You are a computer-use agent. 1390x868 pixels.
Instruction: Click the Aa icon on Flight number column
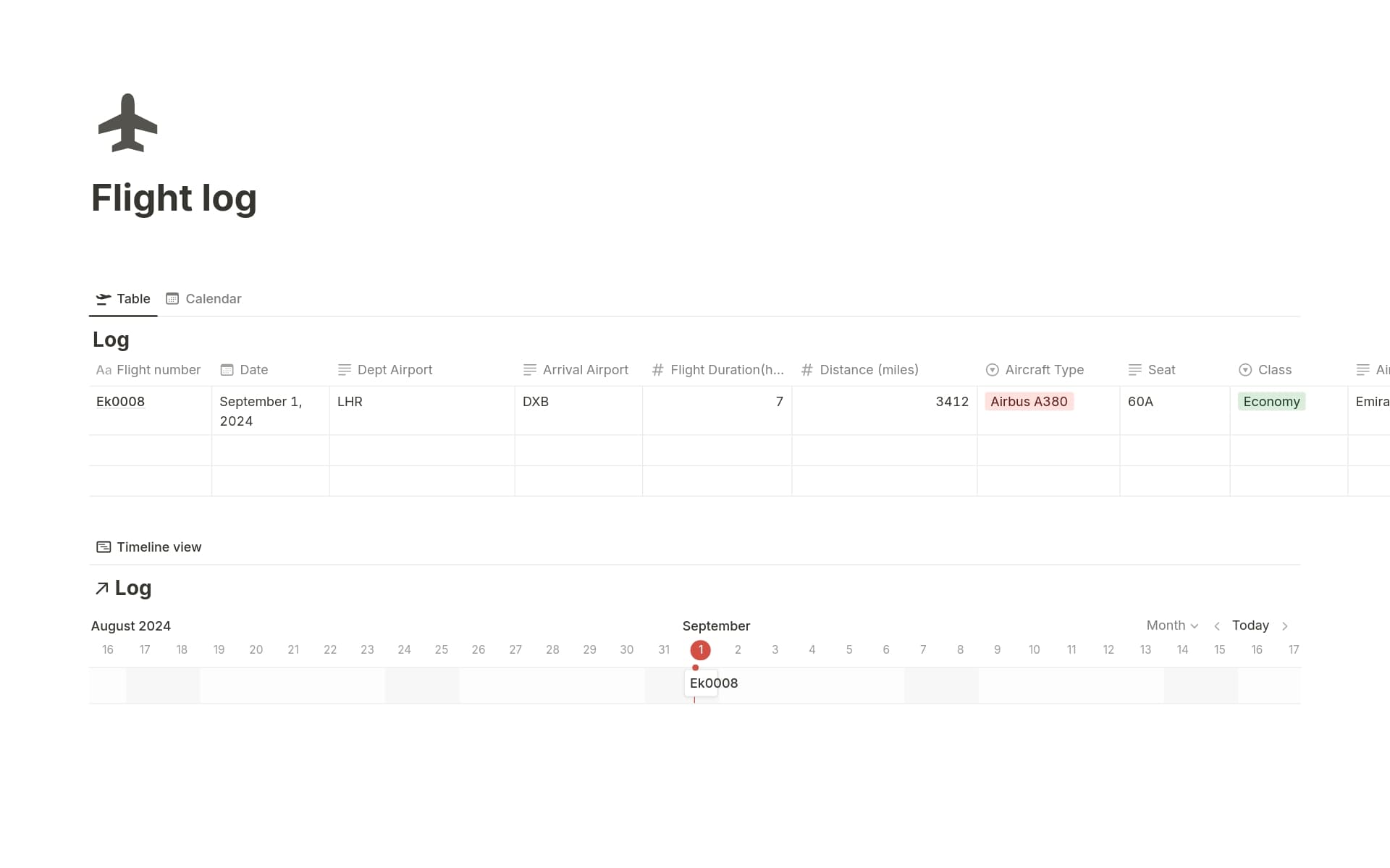pos(104,370)
